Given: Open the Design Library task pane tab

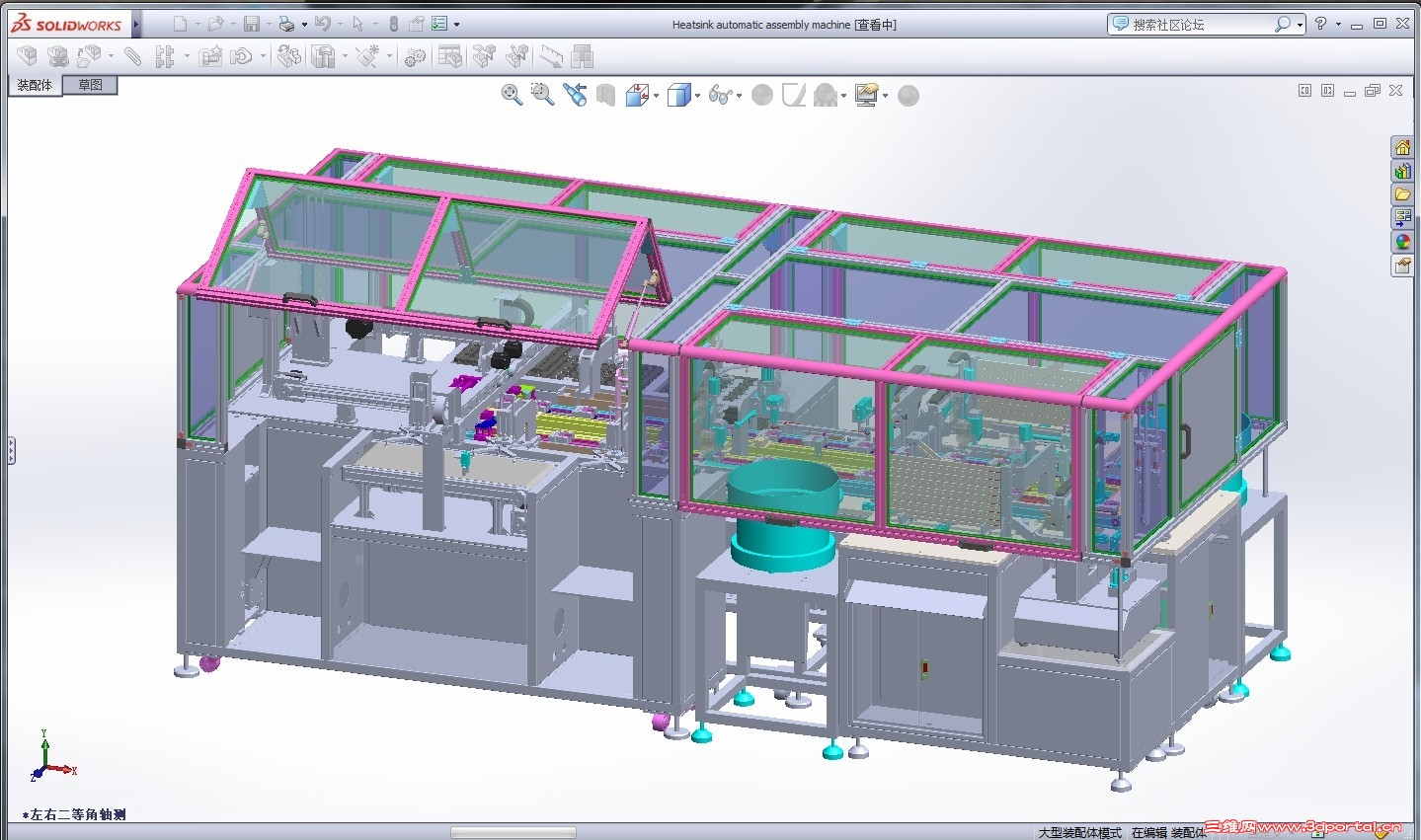Looking at the screenshot, I should click(1402, 171).
